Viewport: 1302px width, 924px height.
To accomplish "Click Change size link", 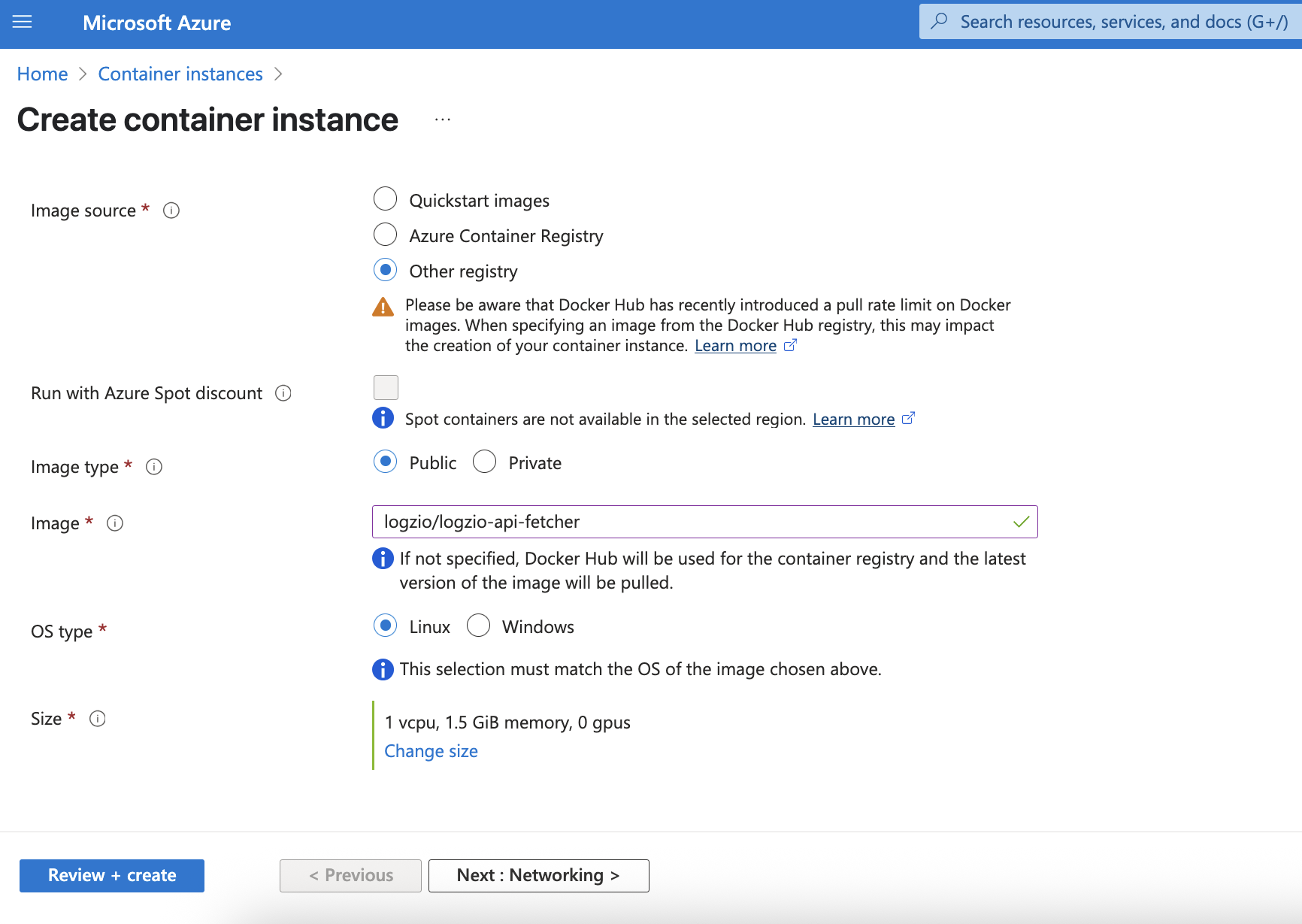I will click(x=431, y=751).
